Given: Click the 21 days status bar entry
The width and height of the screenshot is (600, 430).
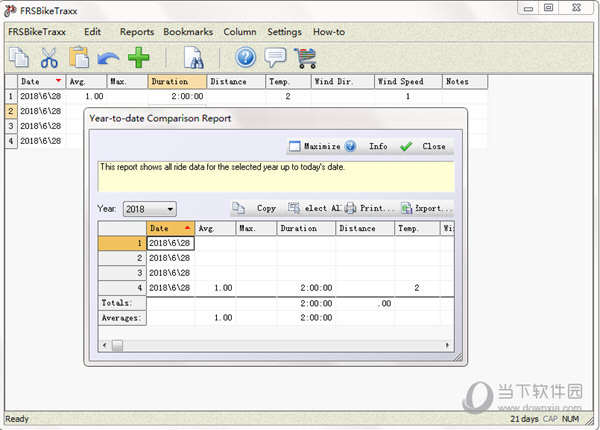Looking at the screenshot, I should [524, 419].
